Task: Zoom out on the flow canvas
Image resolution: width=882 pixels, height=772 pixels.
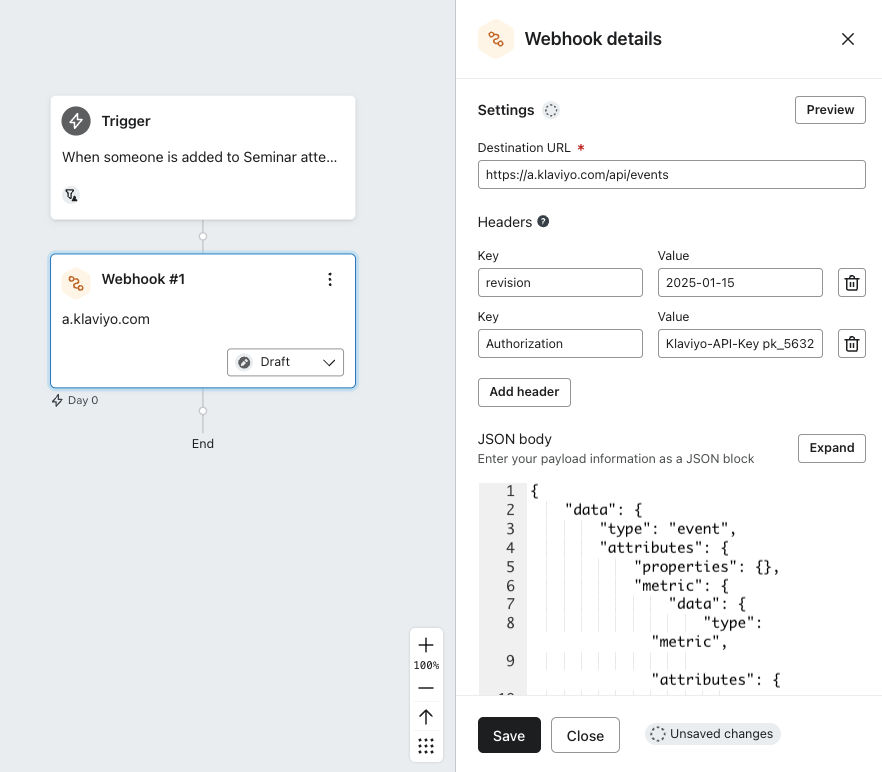Action: [426, 688]
